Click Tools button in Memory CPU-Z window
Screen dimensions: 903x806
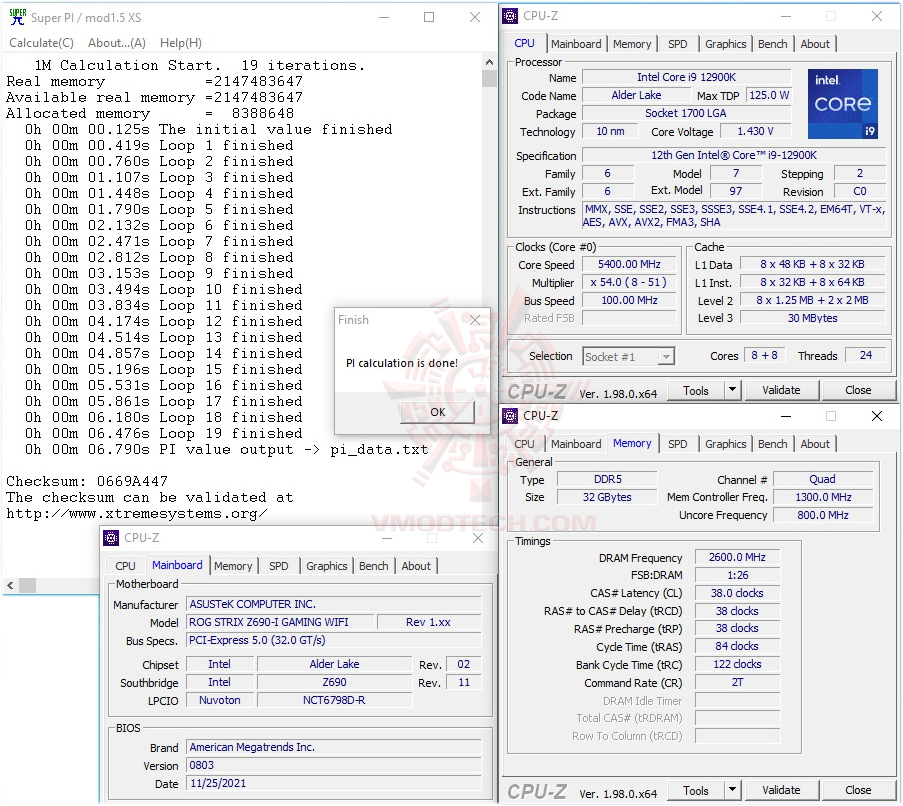pyautogui.click(x=696, y=790)
